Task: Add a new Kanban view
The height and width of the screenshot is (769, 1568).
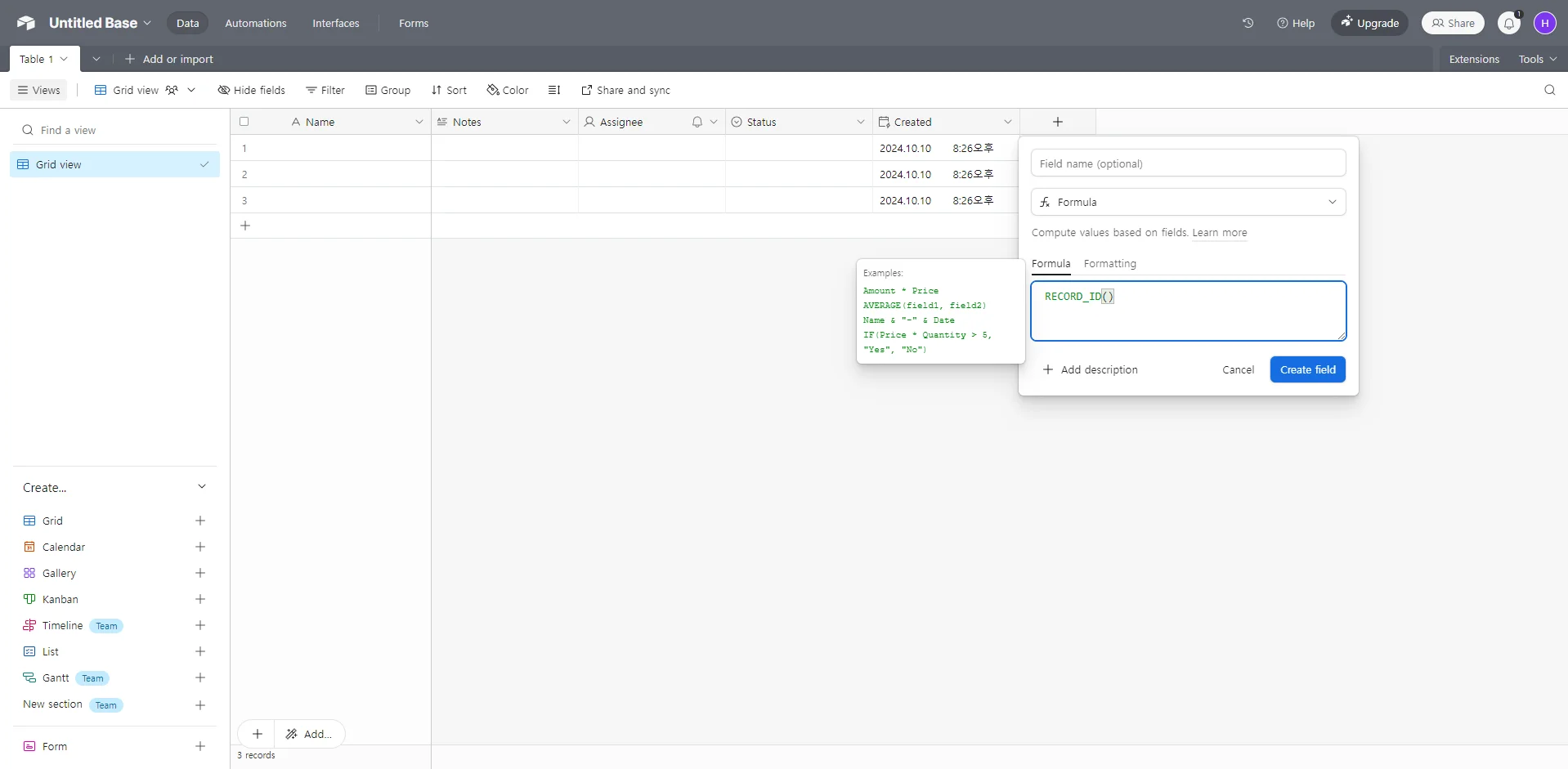Action: click(x=200, y=599)
